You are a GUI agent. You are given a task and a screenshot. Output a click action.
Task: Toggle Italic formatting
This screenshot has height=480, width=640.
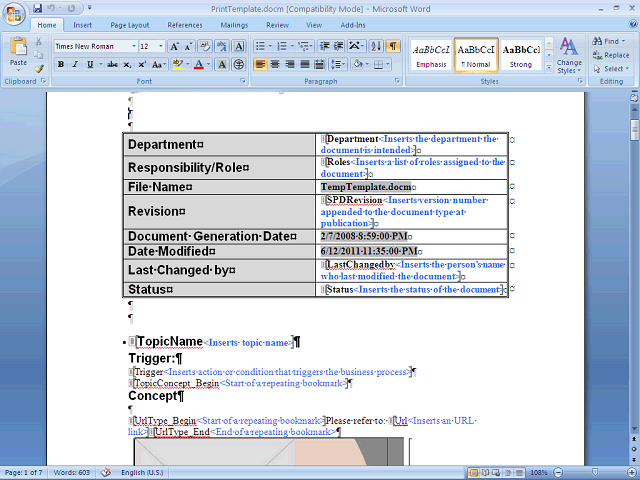[76, 64]
